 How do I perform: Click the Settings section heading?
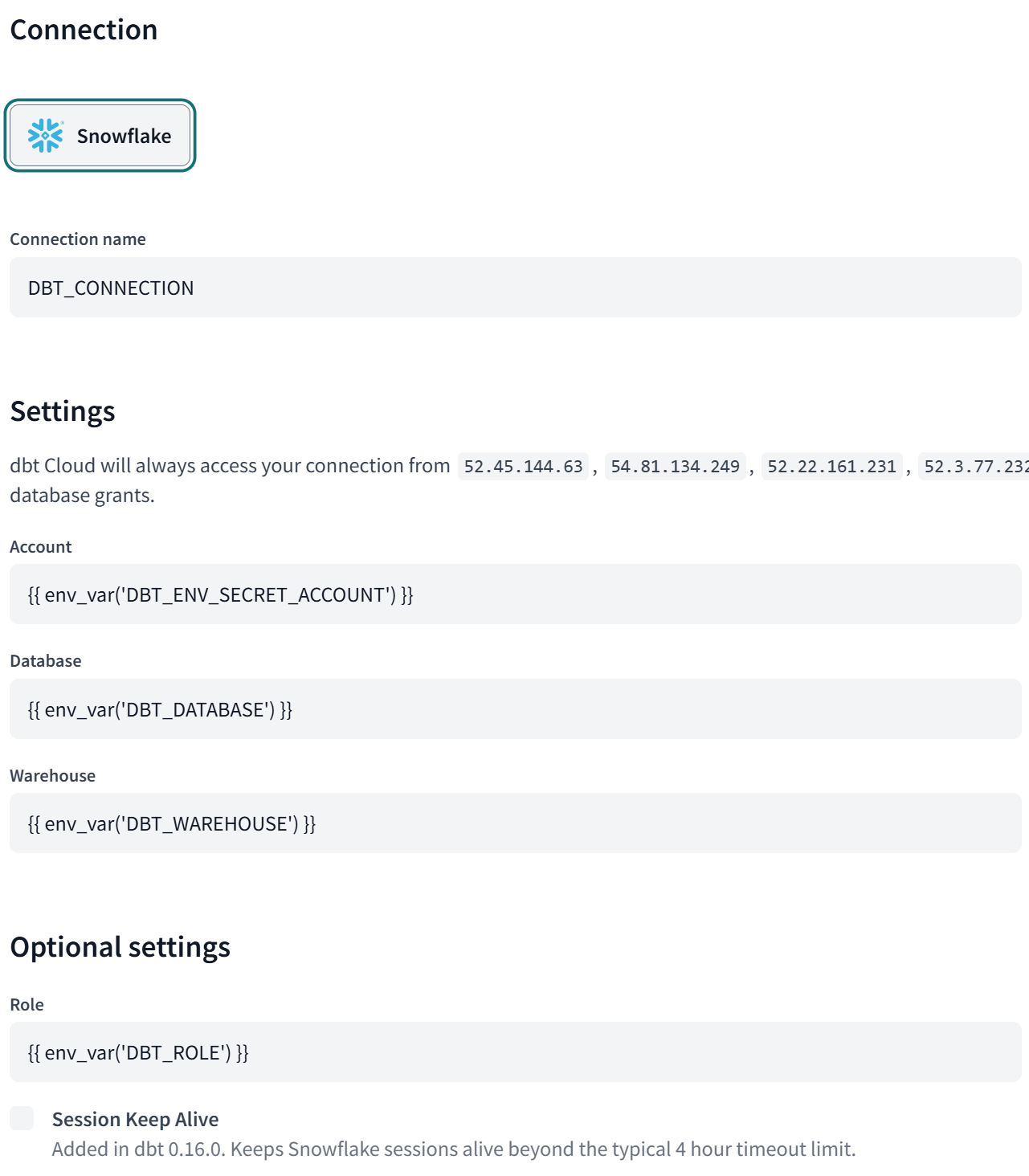[63, 411]
